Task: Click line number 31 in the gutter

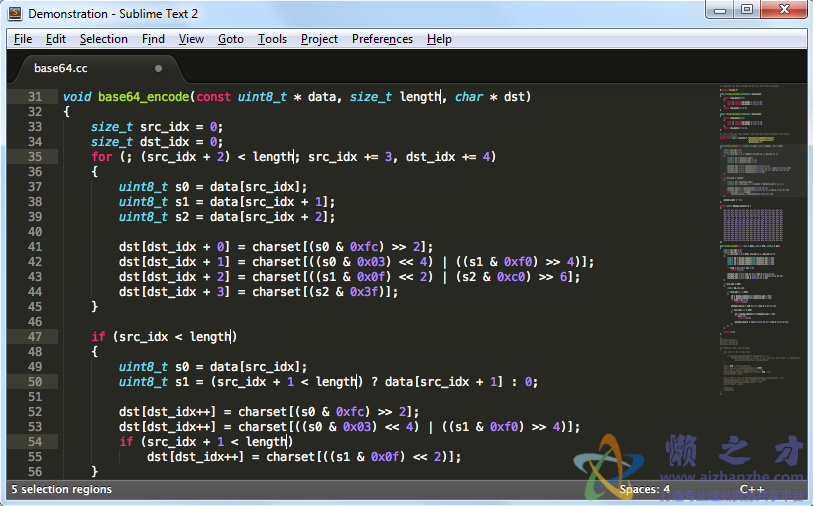Action: [35, 97]
